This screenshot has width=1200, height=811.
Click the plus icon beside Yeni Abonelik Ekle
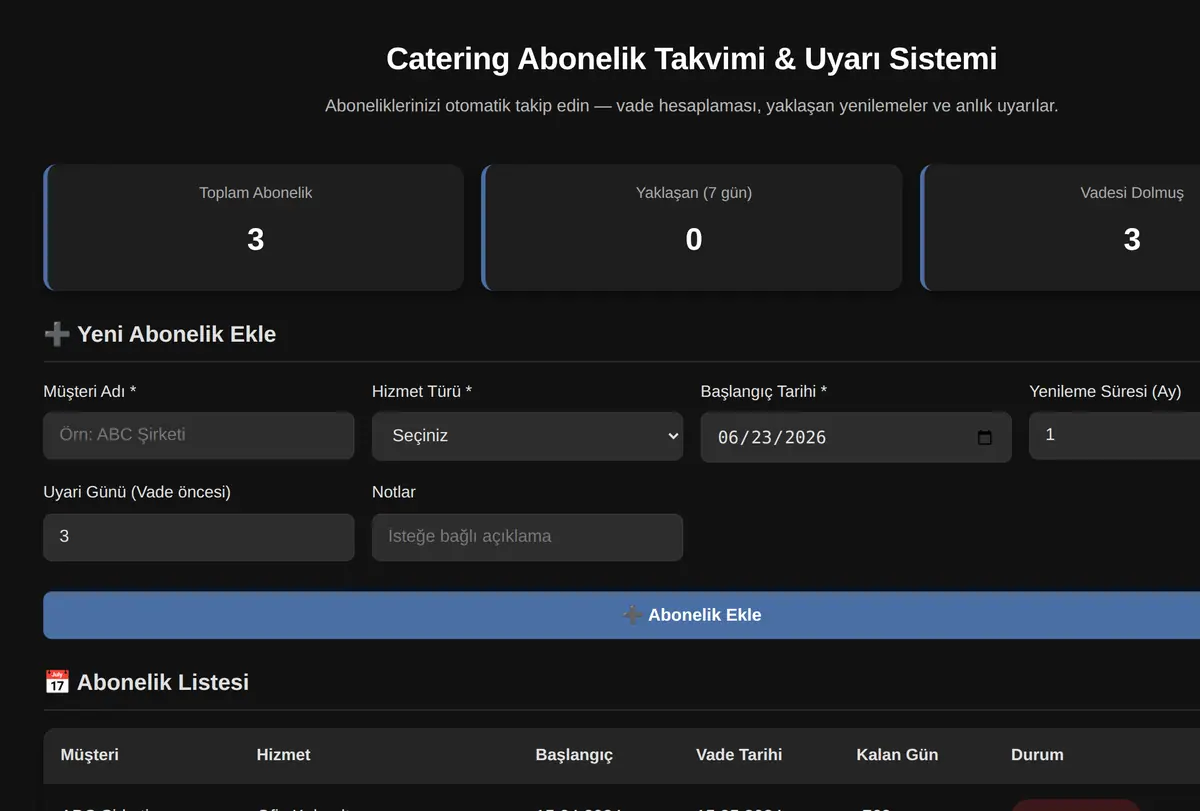click(57, 334)
